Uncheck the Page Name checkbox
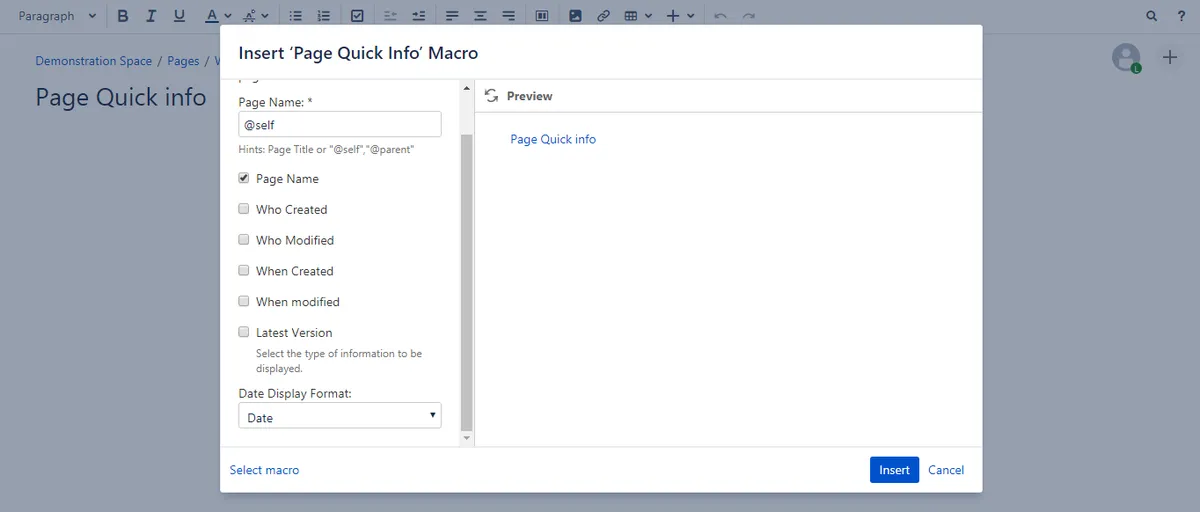 (x=244, y=178)
